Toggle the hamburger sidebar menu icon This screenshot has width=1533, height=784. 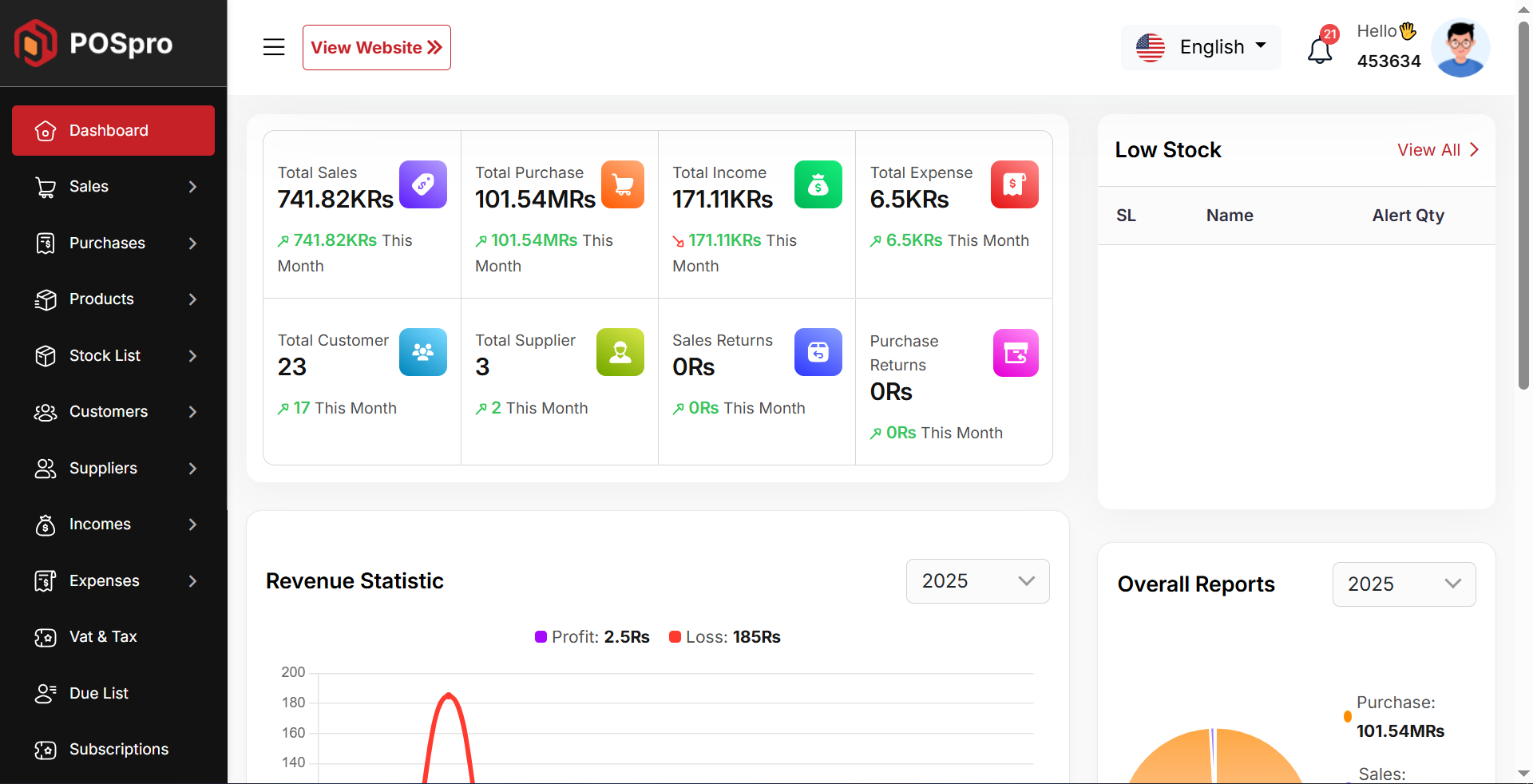coord(274,47)
